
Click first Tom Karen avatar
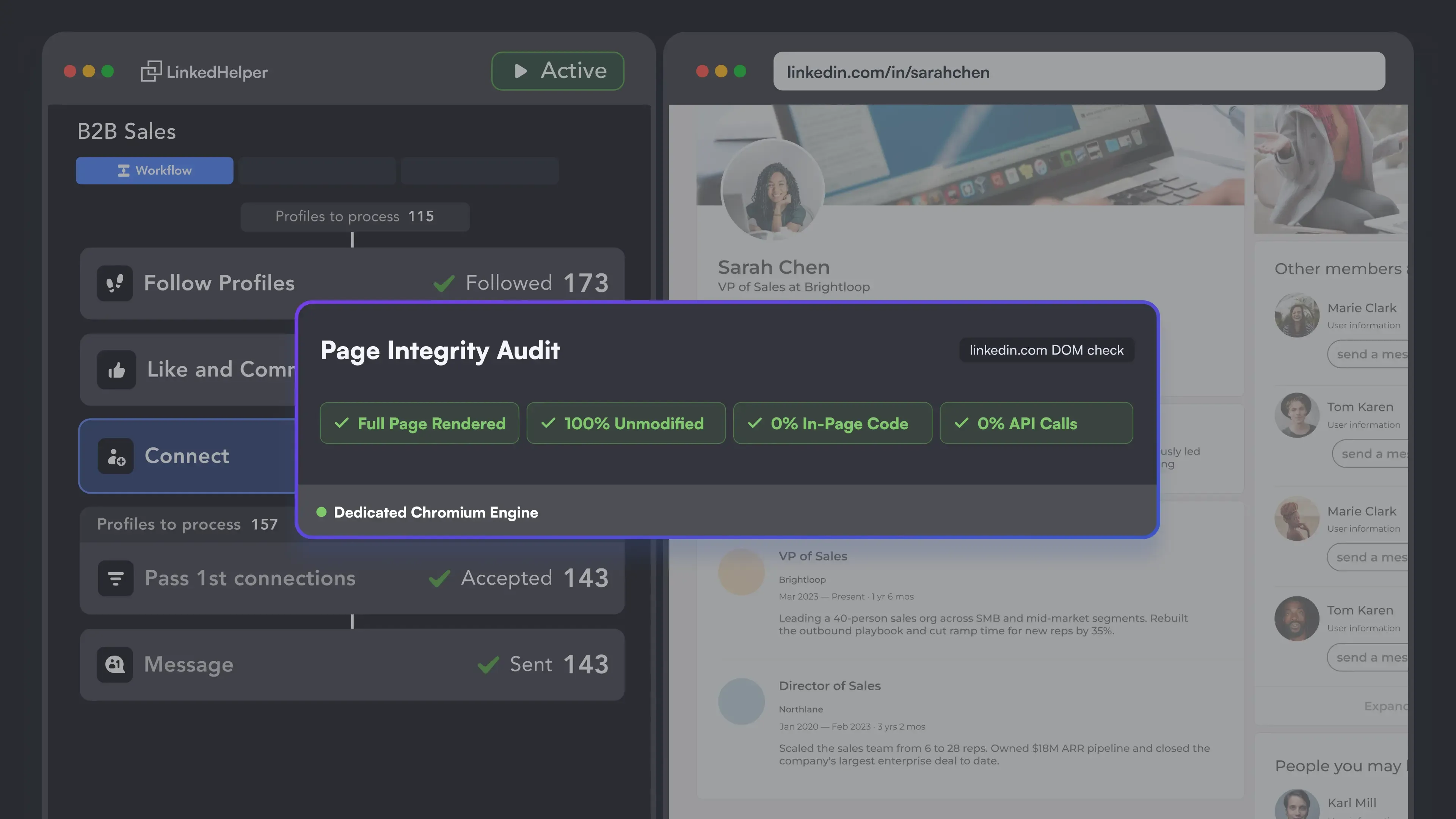pos(1297,415)
